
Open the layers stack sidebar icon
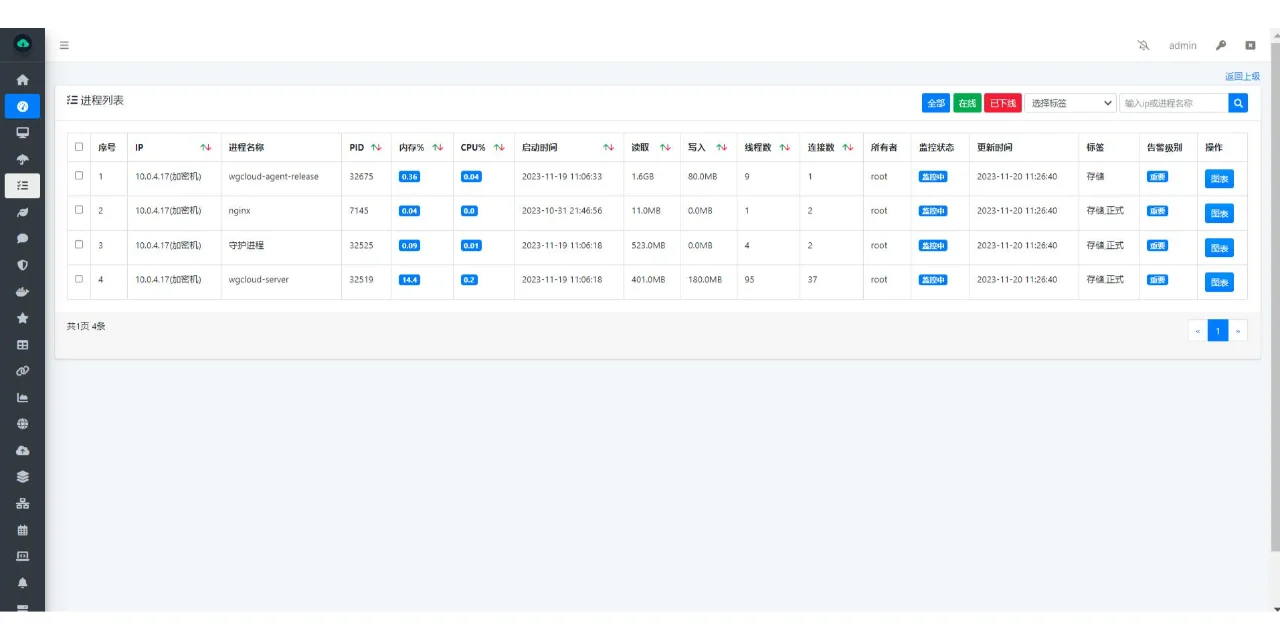click(22, 477)
